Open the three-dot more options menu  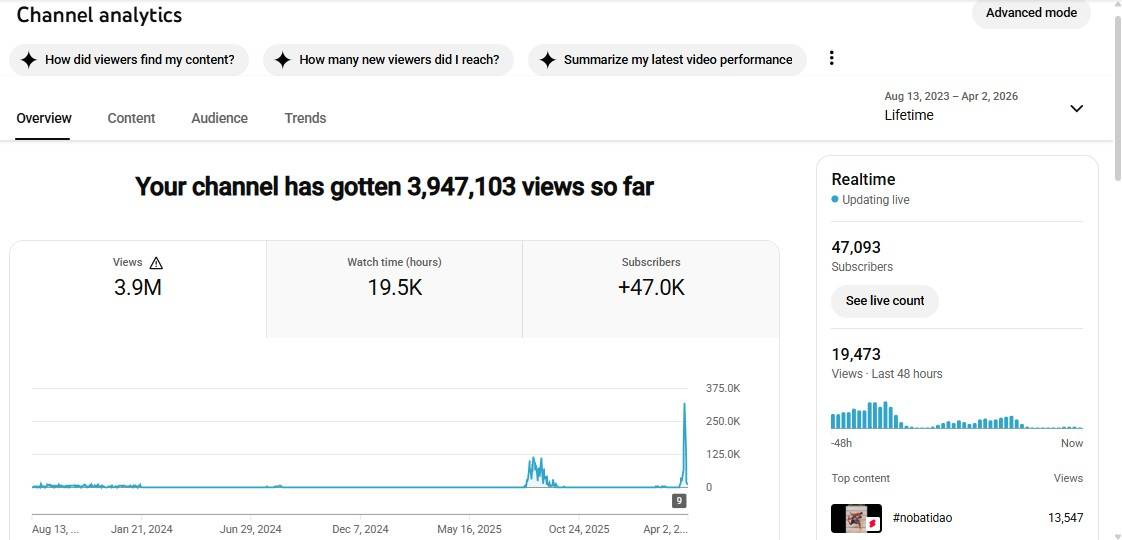pyautogui.click(x=831, y=58)
